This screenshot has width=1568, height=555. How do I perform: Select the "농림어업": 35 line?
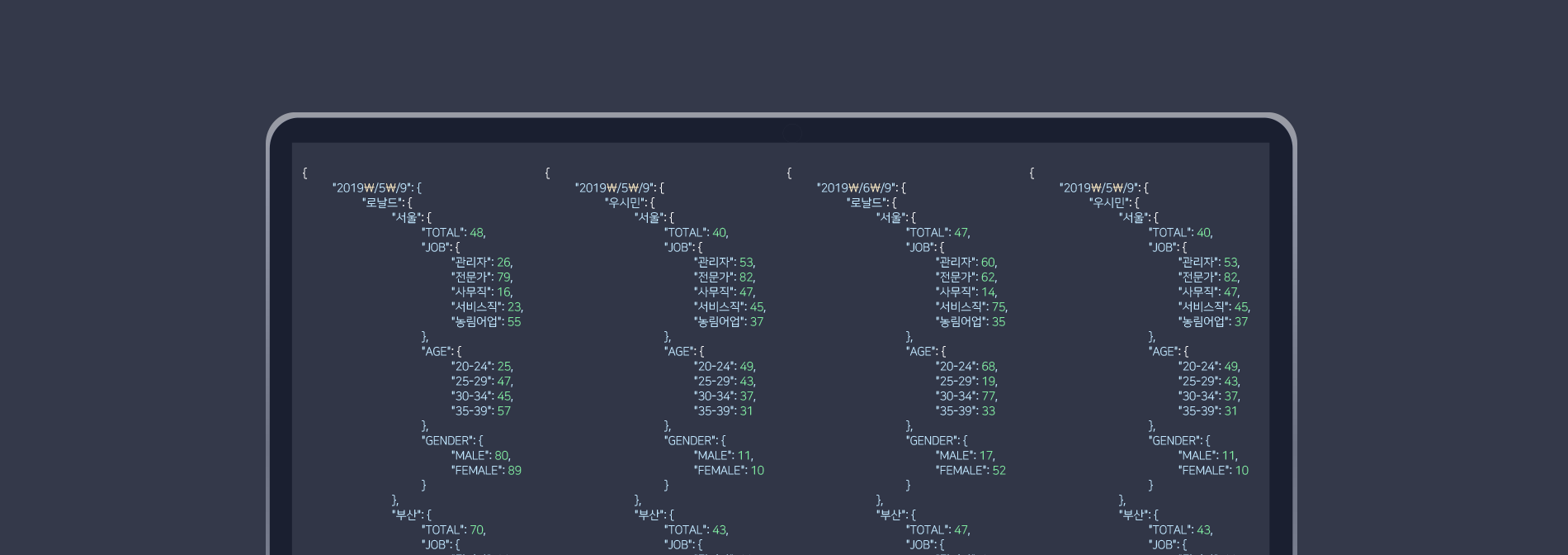pyautogui.click(x=971, y=321)
